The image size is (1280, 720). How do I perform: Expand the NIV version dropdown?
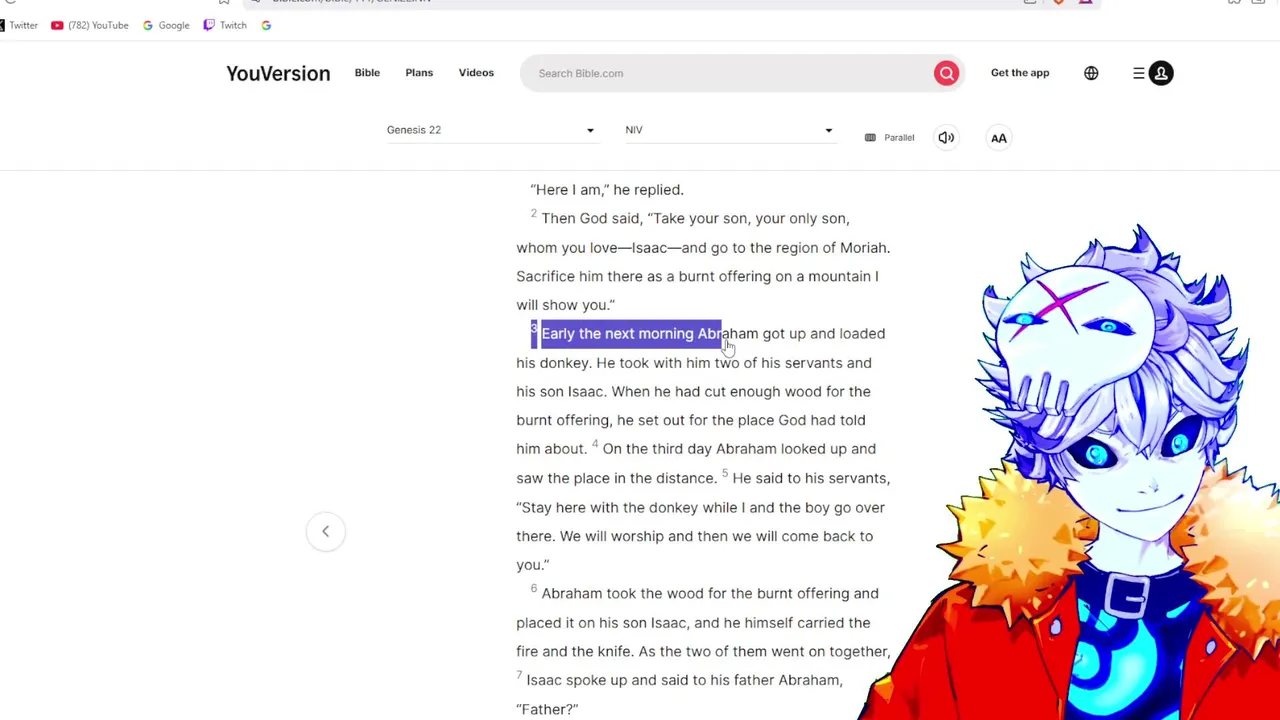[729, 130]
